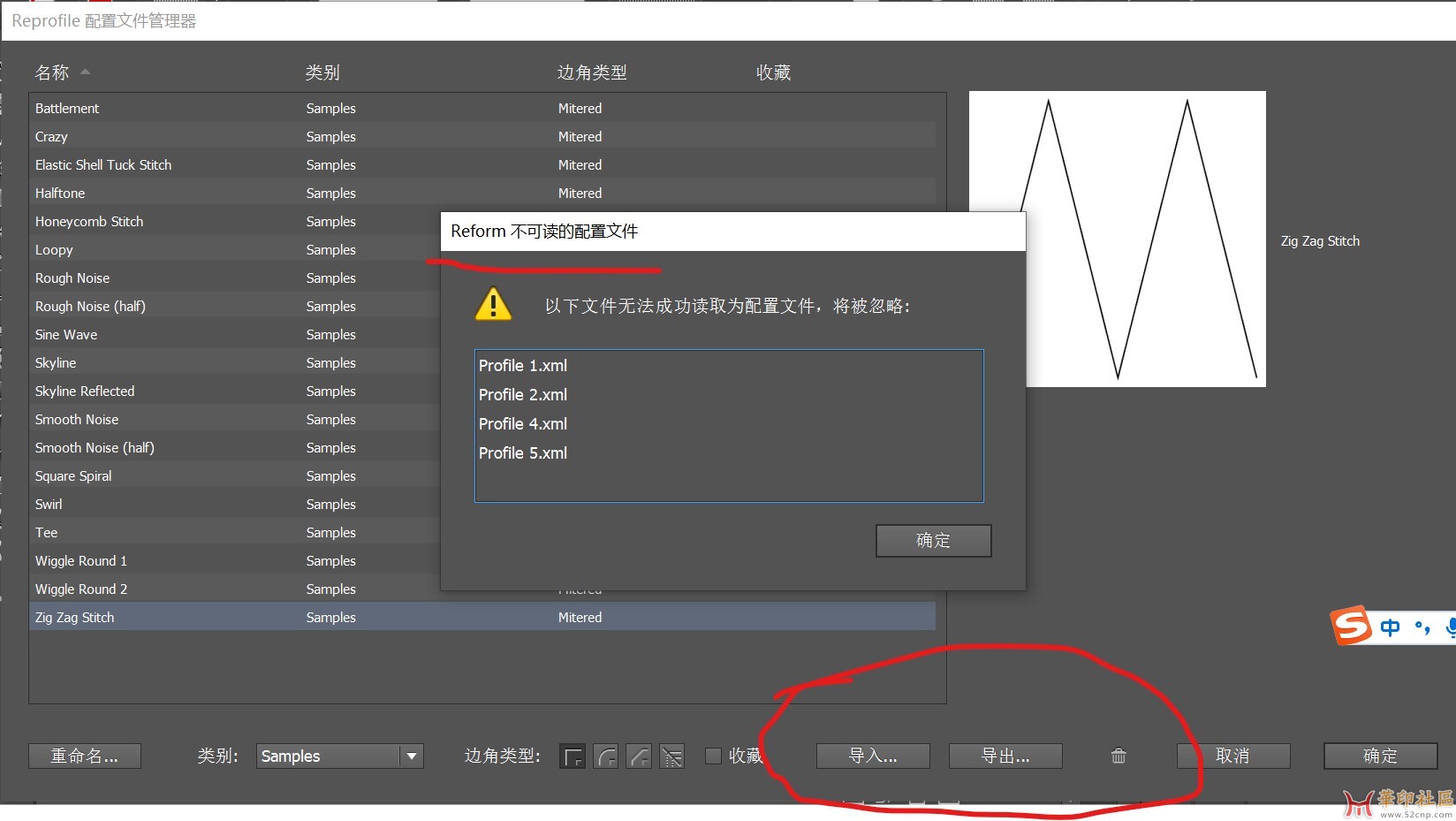
Task: Click the trash delete profile icon
Action: pos(1119,756)
